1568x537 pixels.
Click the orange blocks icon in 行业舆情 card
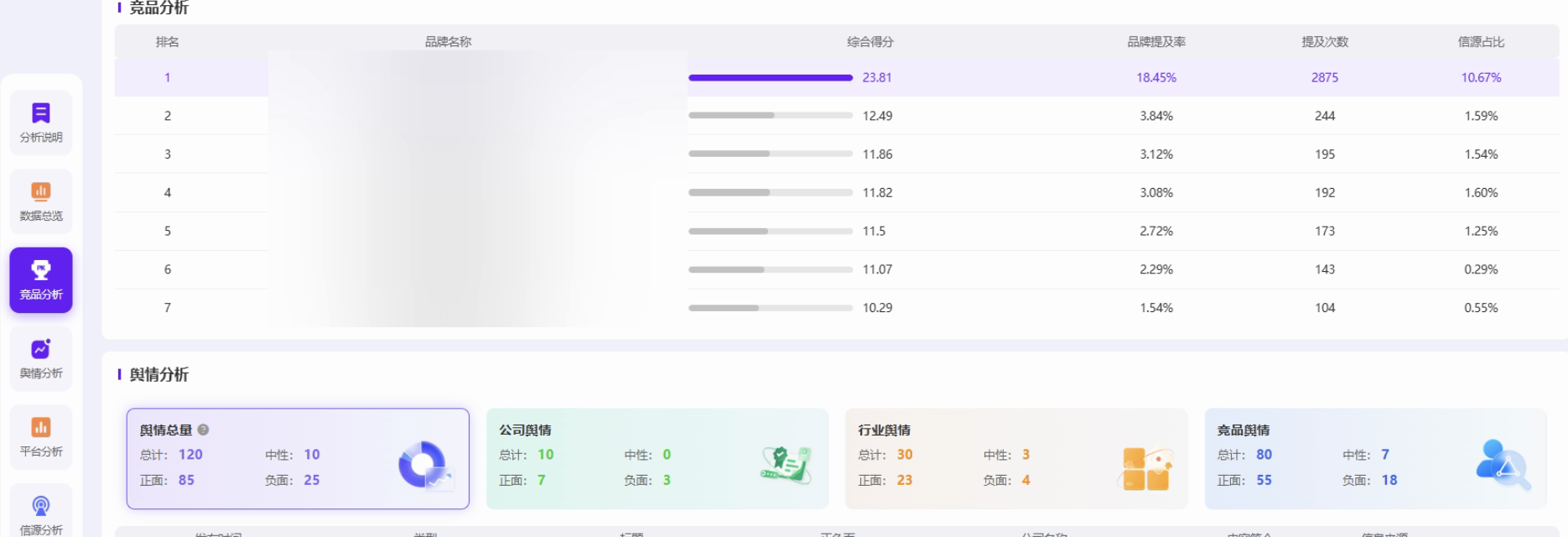coord(1145,468)
